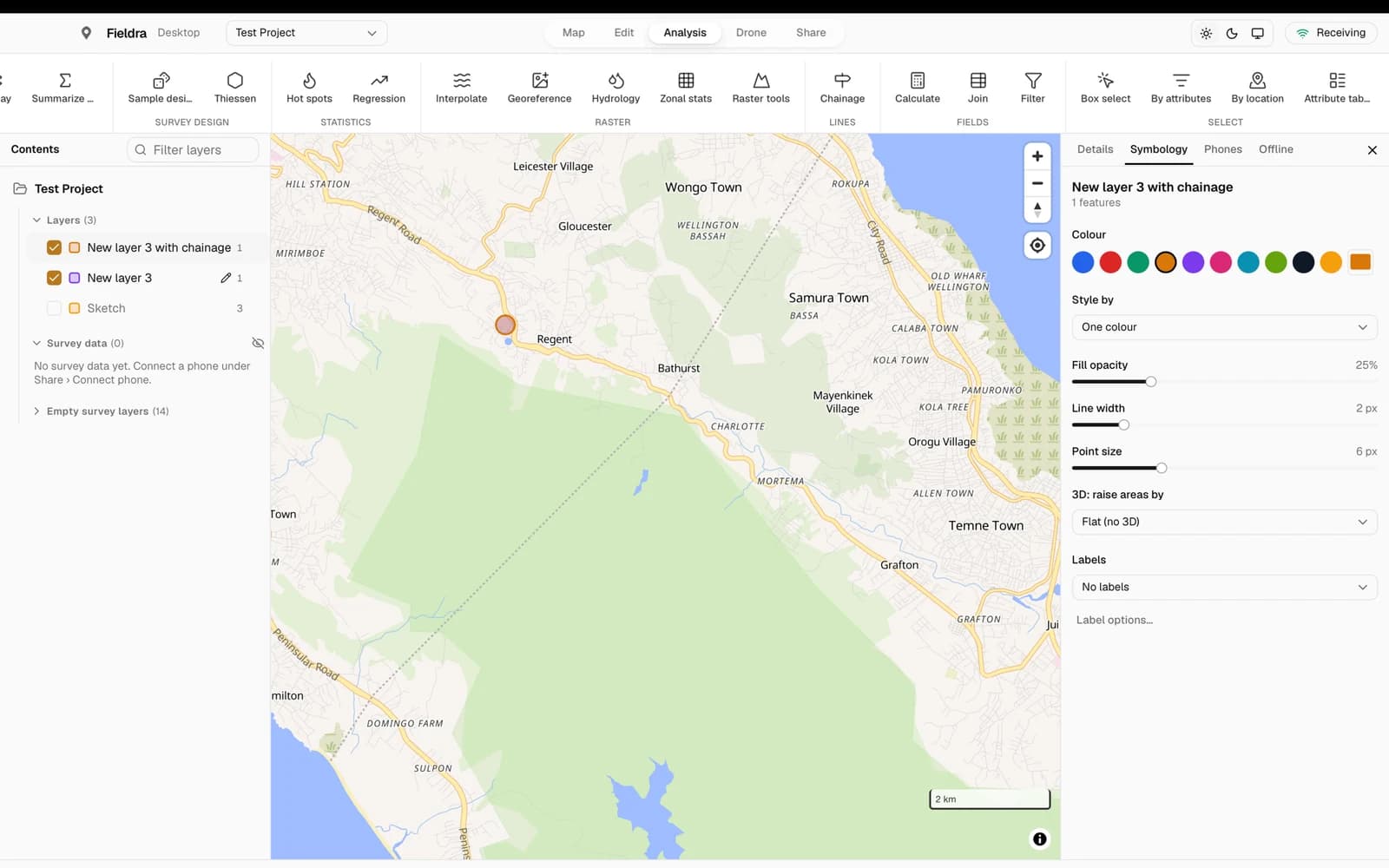1389x868 pixels.
Task: Open the Calculate fields tool
Action: [x=918, y=88]
